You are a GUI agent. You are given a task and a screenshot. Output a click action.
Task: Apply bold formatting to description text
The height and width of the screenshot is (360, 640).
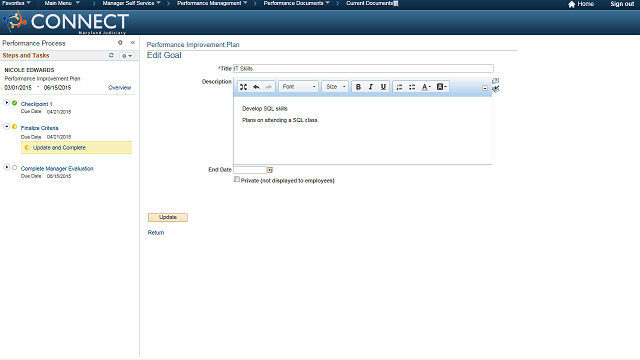coord(358,87)
